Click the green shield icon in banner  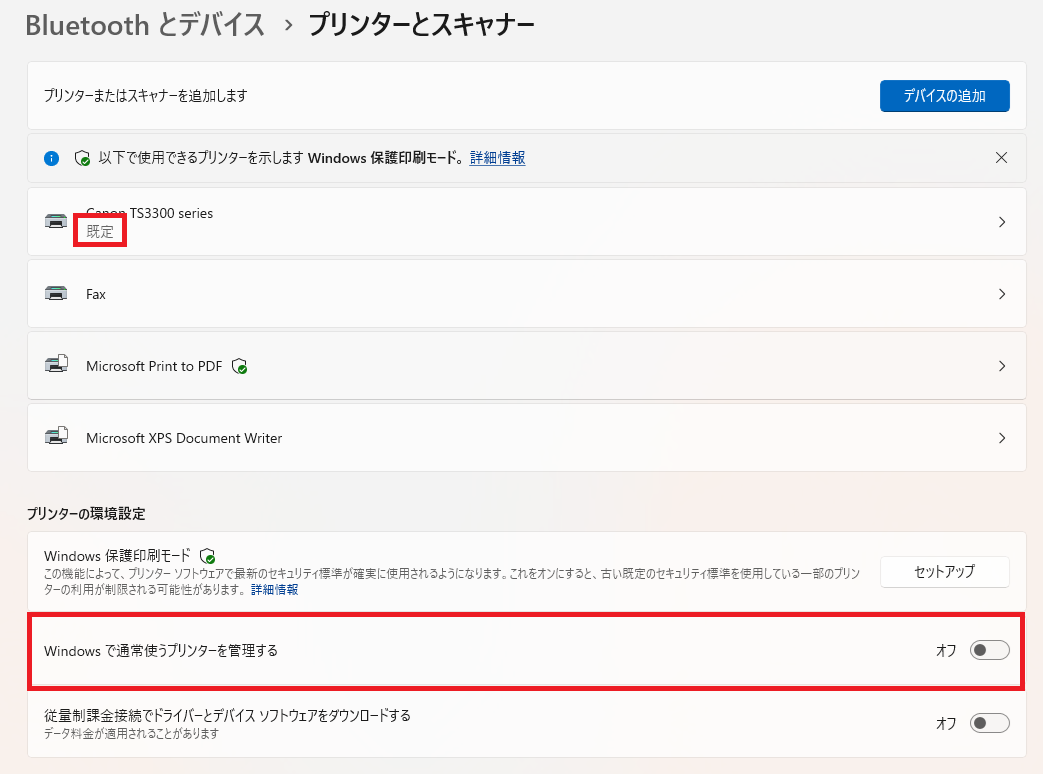pos(82,158)
